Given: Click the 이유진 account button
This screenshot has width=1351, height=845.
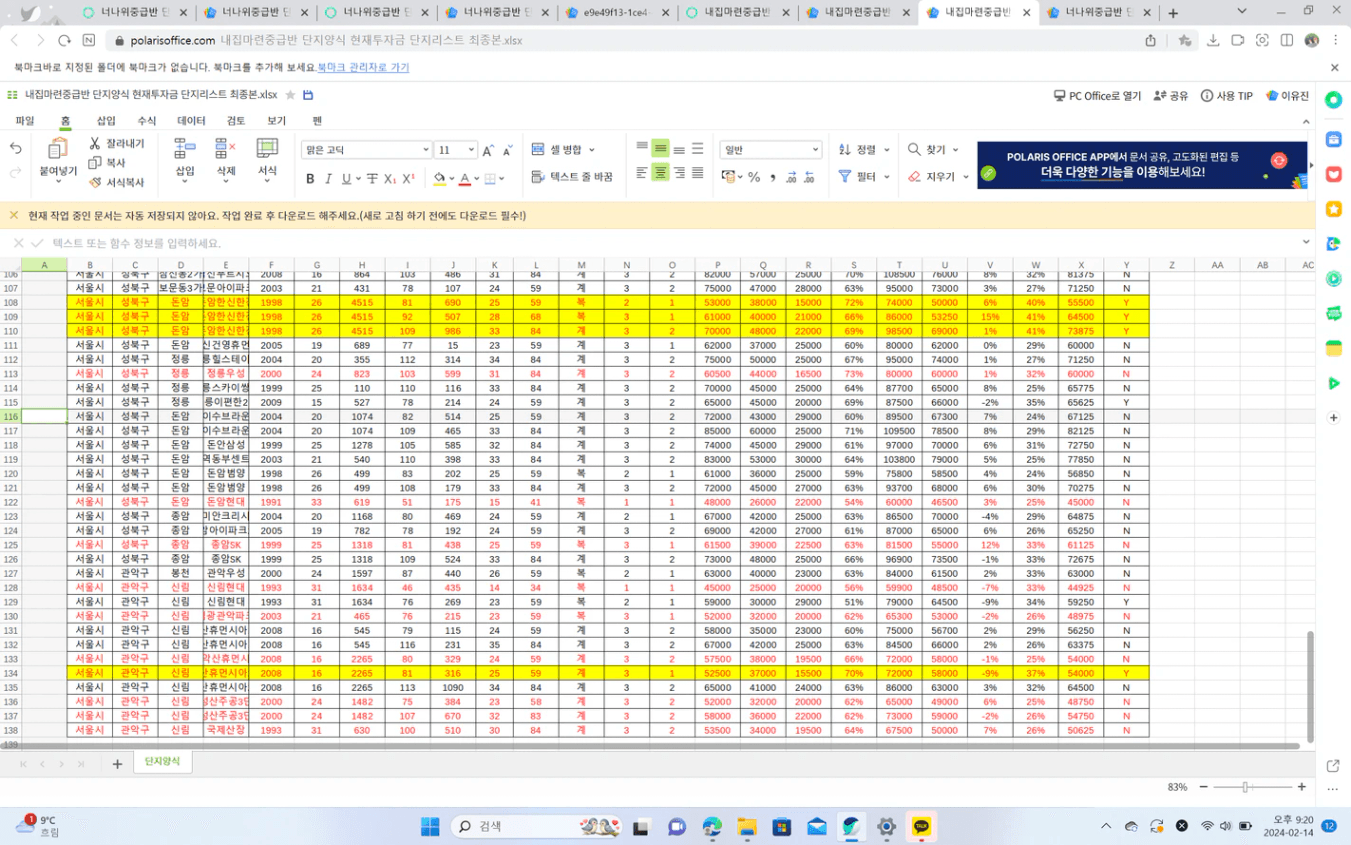Looking at the screenshot, I should (1287, 96).
